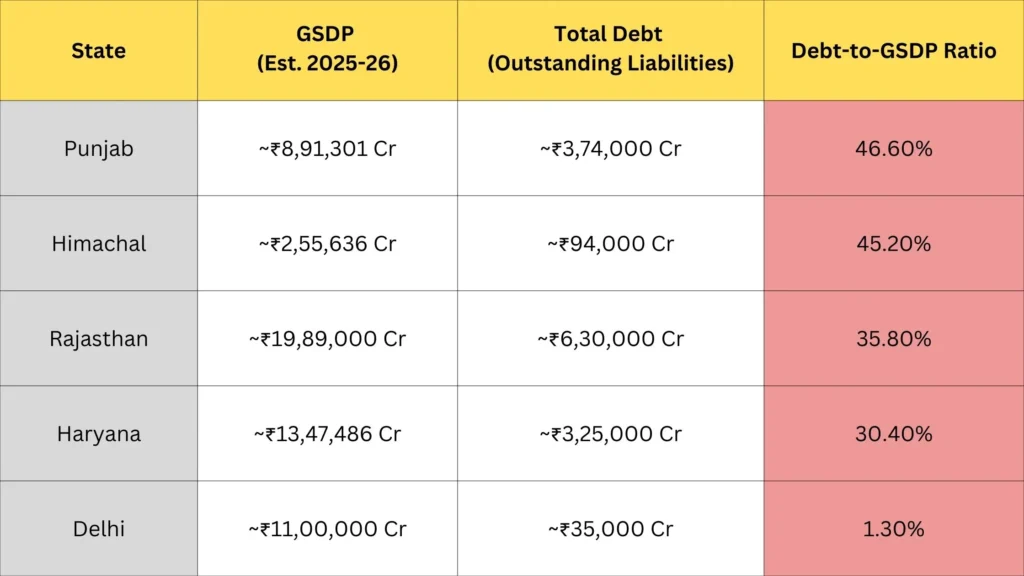Click the red 46.60% ratio cell
This screenshot has width=1024, height=576.
[893, 149]
